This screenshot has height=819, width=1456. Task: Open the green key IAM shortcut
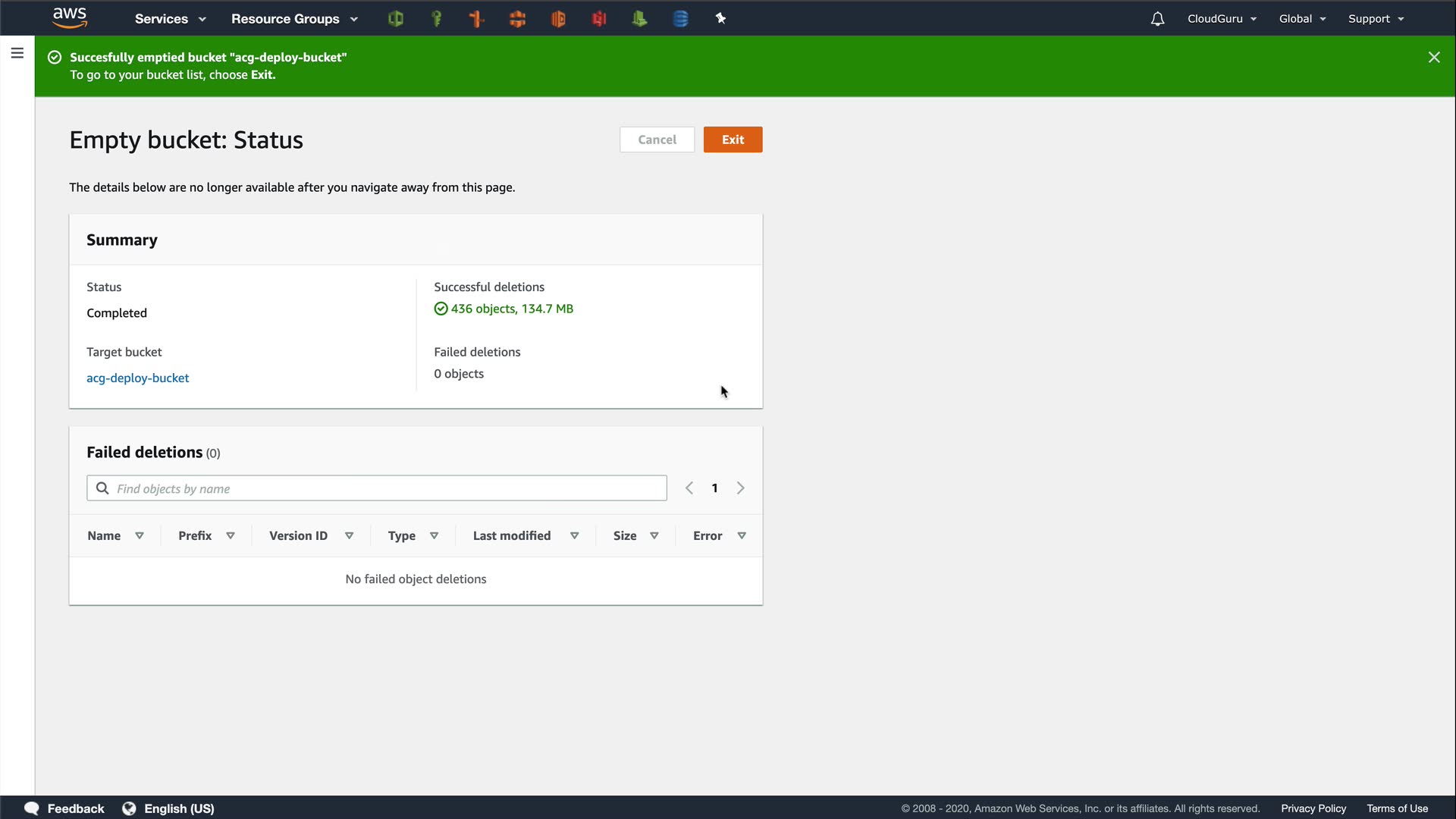click(436, 19)
